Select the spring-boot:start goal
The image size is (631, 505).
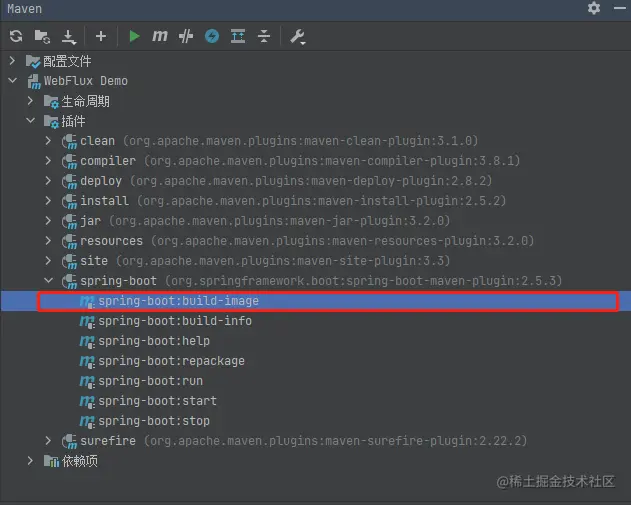click(157, 401)
